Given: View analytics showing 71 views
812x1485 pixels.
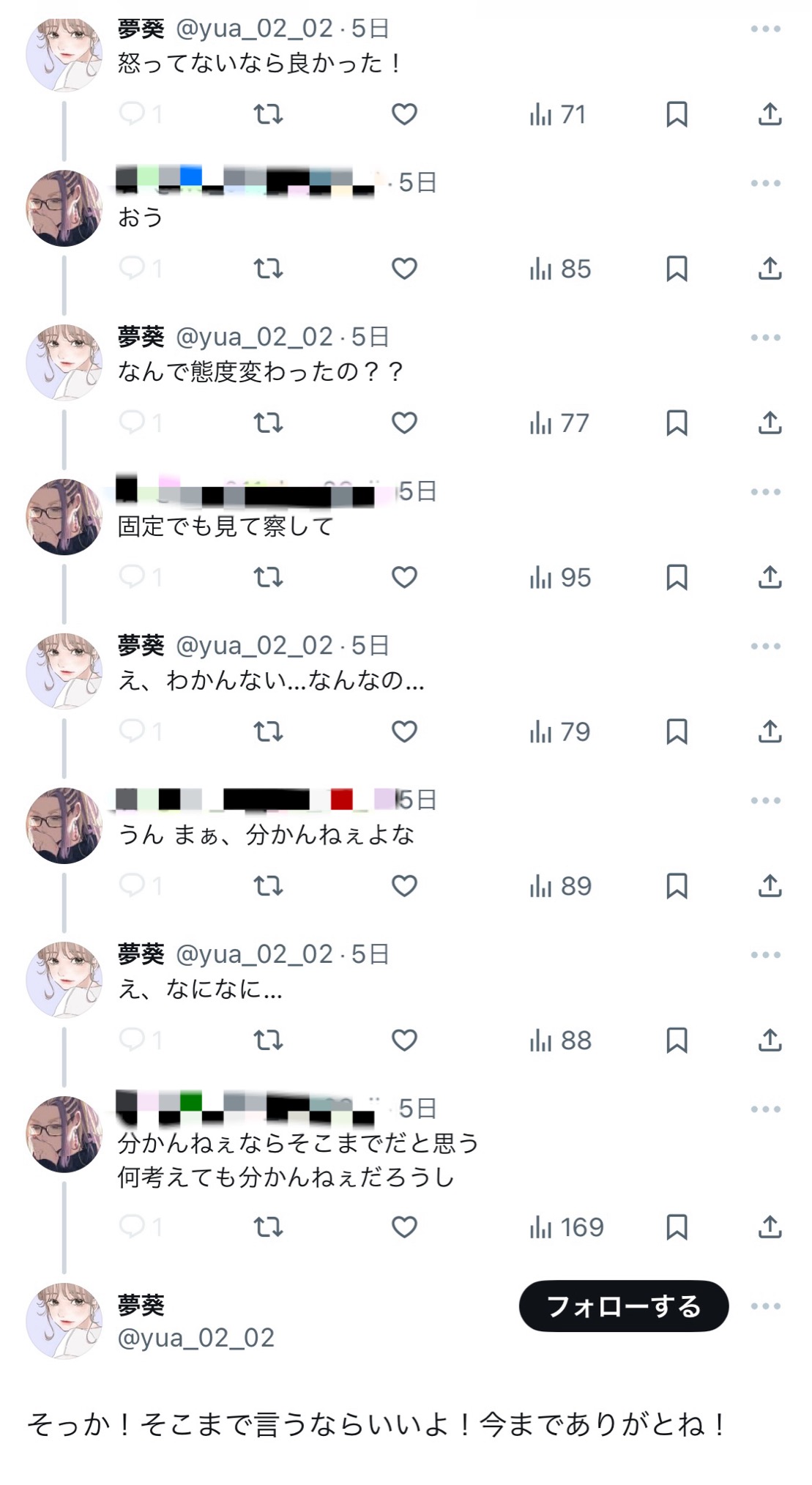Looking at the screenshot, I should click(558, 114).
